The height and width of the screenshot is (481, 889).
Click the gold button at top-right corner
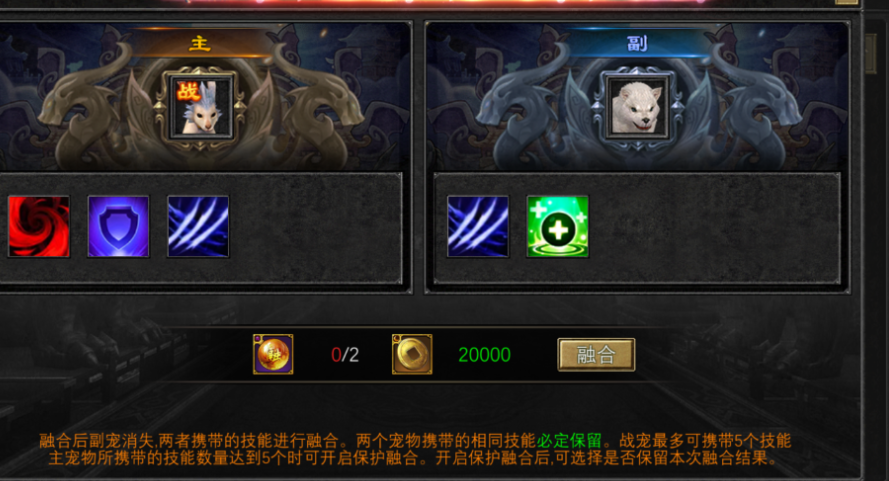pos(846,2)
